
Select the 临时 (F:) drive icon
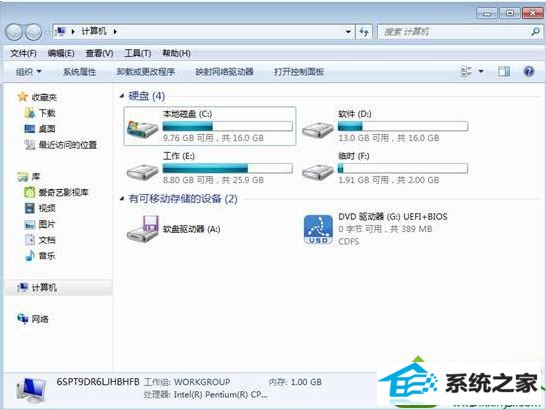coord(318,172)
